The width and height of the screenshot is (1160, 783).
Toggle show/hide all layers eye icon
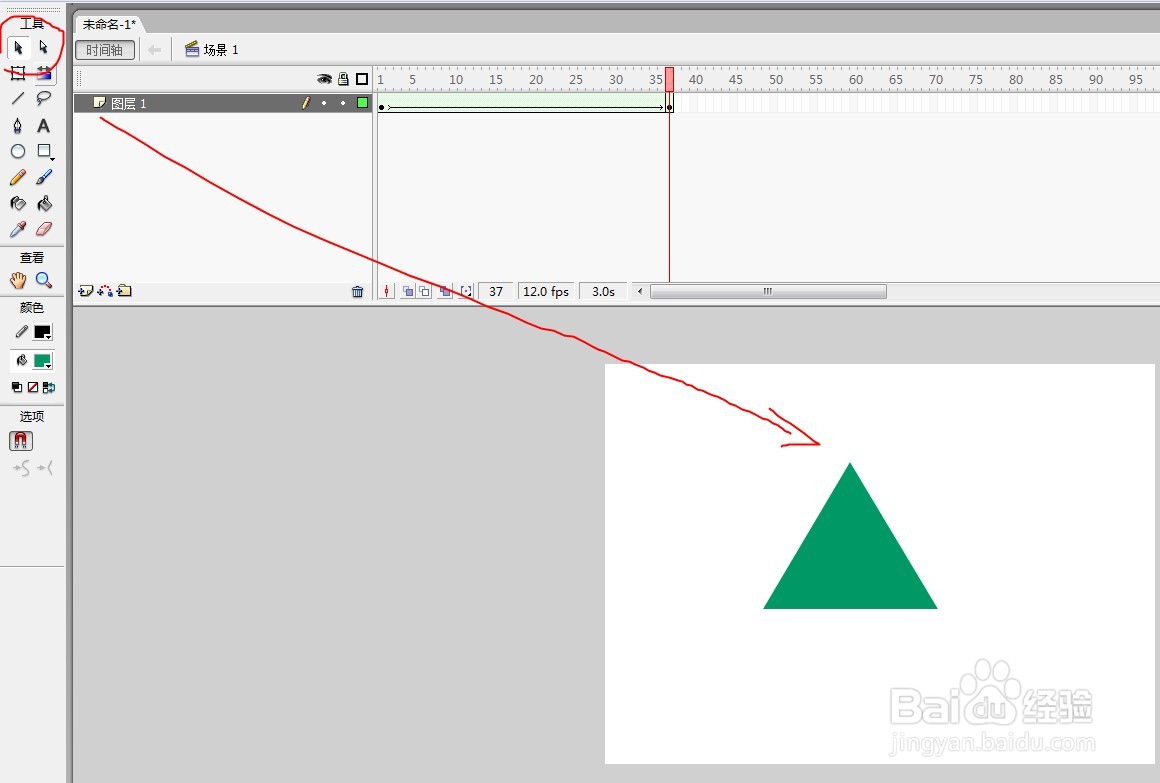(x=324, y=78)
